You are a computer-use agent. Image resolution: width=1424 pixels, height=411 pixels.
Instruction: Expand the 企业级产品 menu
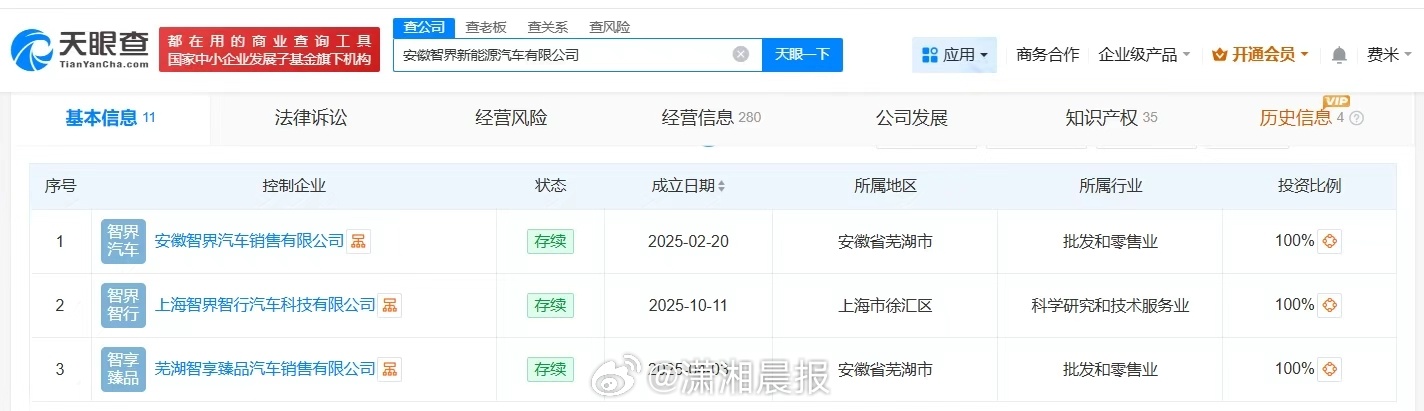[1144, 55]
